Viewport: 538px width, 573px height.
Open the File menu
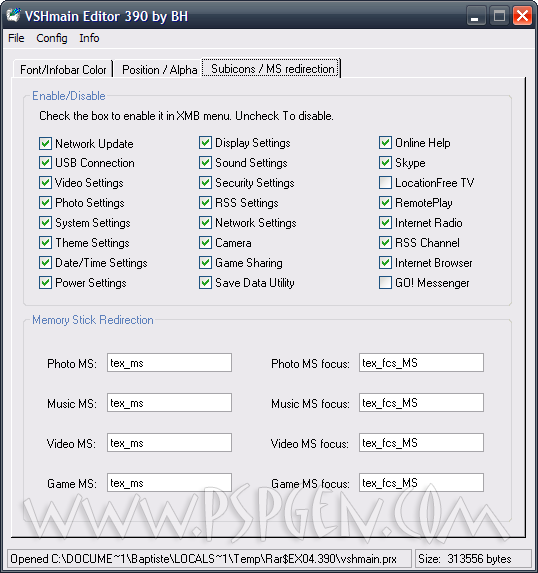tap(16, 38)
